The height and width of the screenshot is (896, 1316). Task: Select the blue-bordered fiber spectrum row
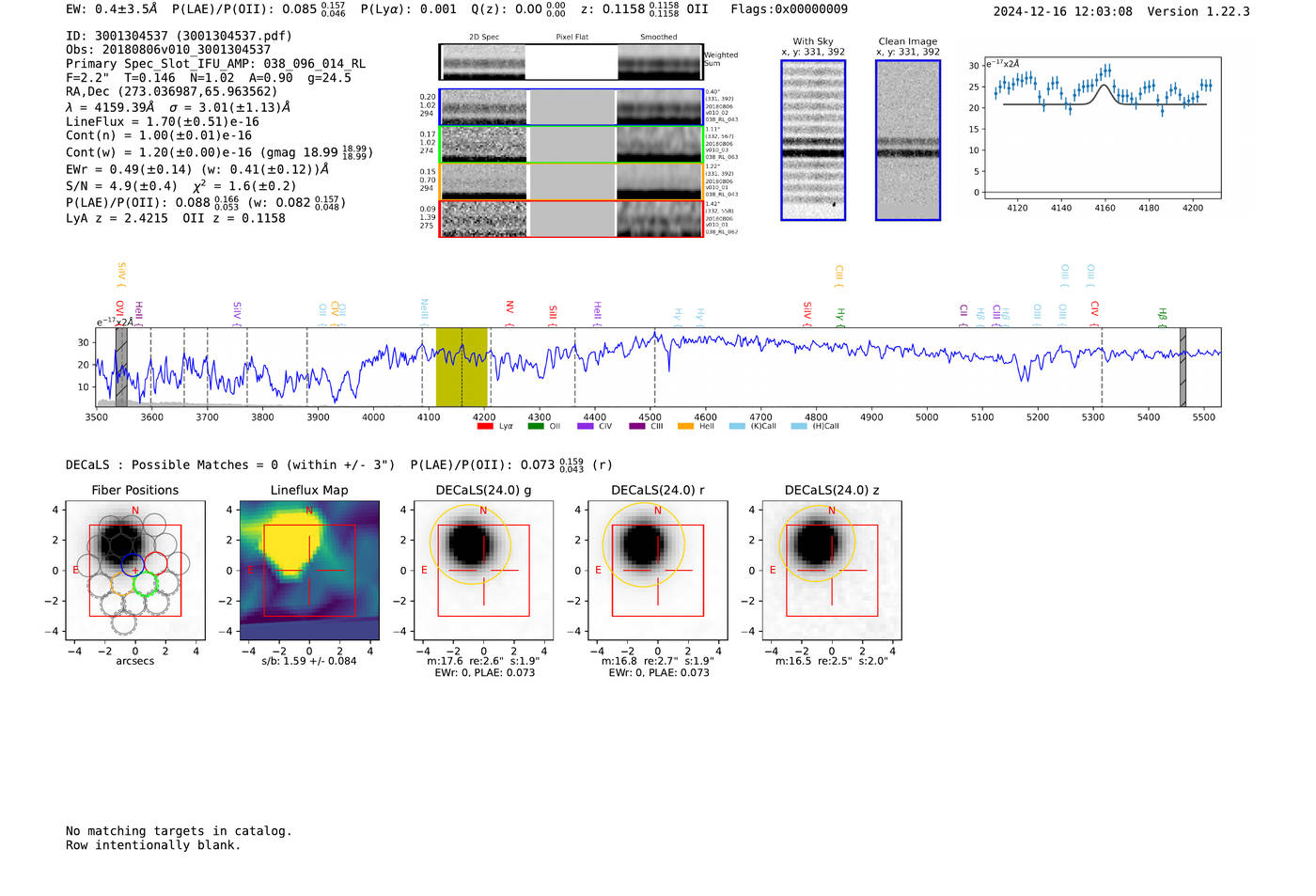[x=571, y=107]
